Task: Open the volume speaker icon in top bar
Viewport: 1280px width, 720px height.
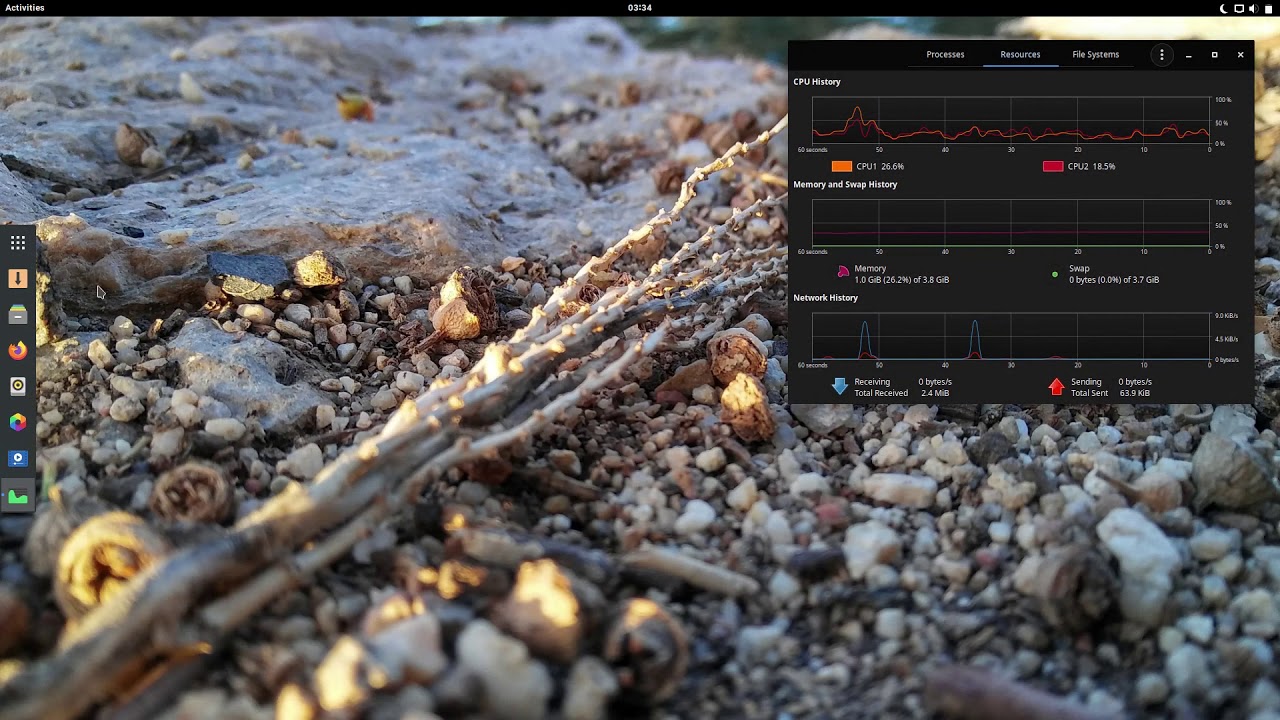Action: (x=1253, y=8)
